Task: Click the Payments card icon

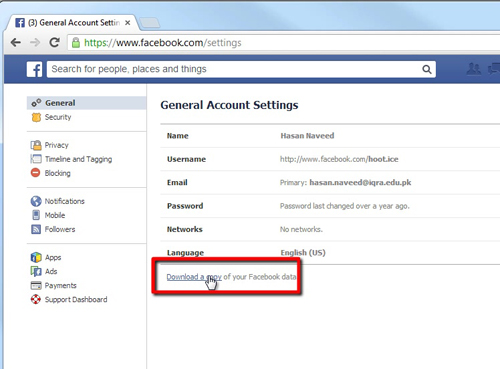Action: pyautogui.click(x=36, y=285)
